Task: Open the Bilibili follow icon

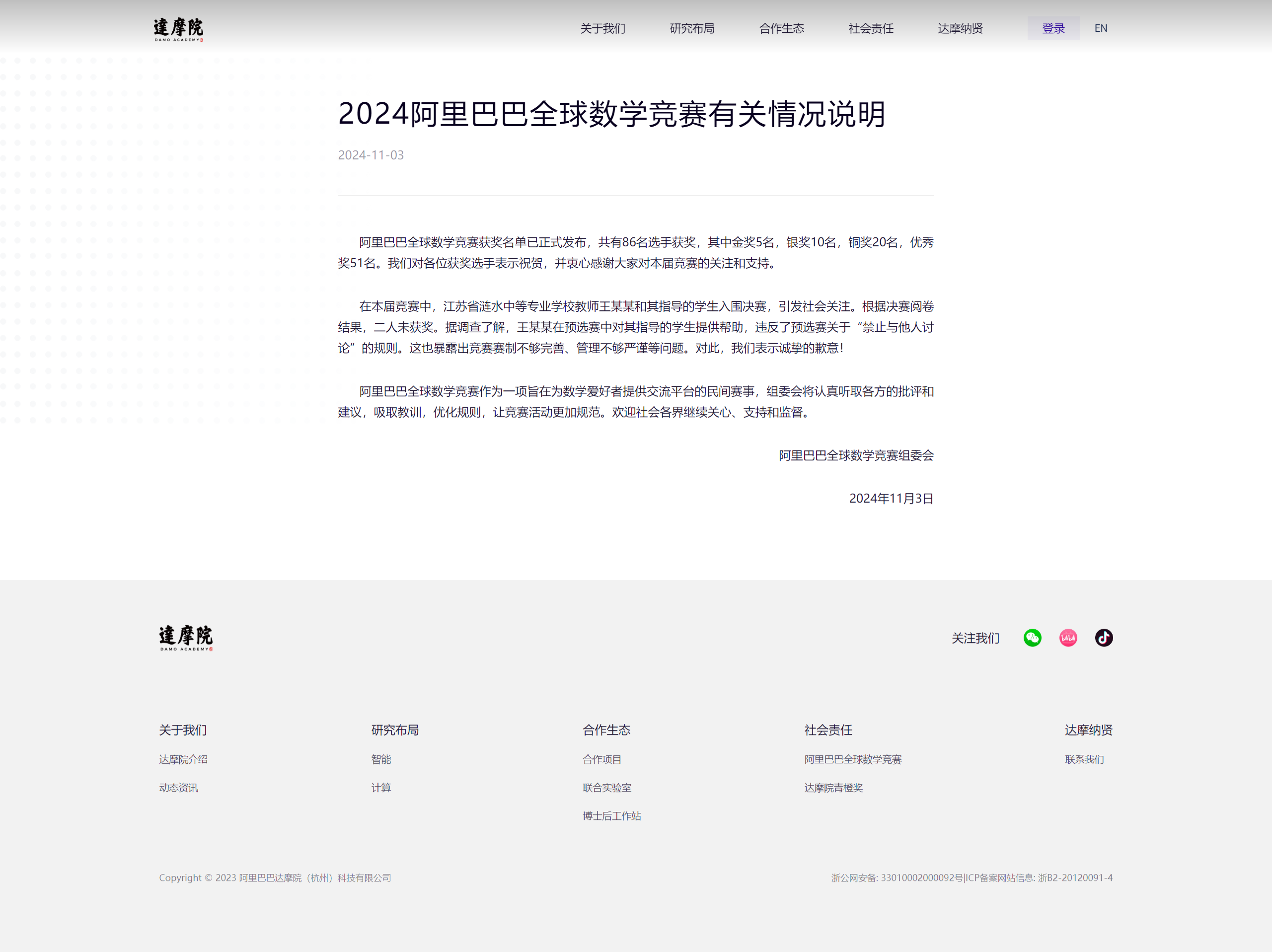Action: 1068,638
